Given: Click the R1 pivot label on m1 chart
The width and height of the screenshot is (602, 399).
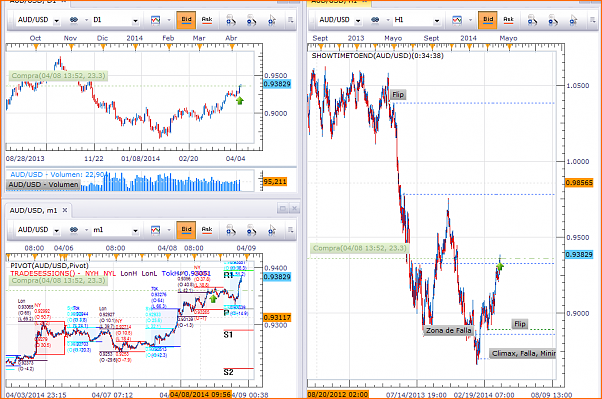Looking at the screenshot, I should coord(228,275).
